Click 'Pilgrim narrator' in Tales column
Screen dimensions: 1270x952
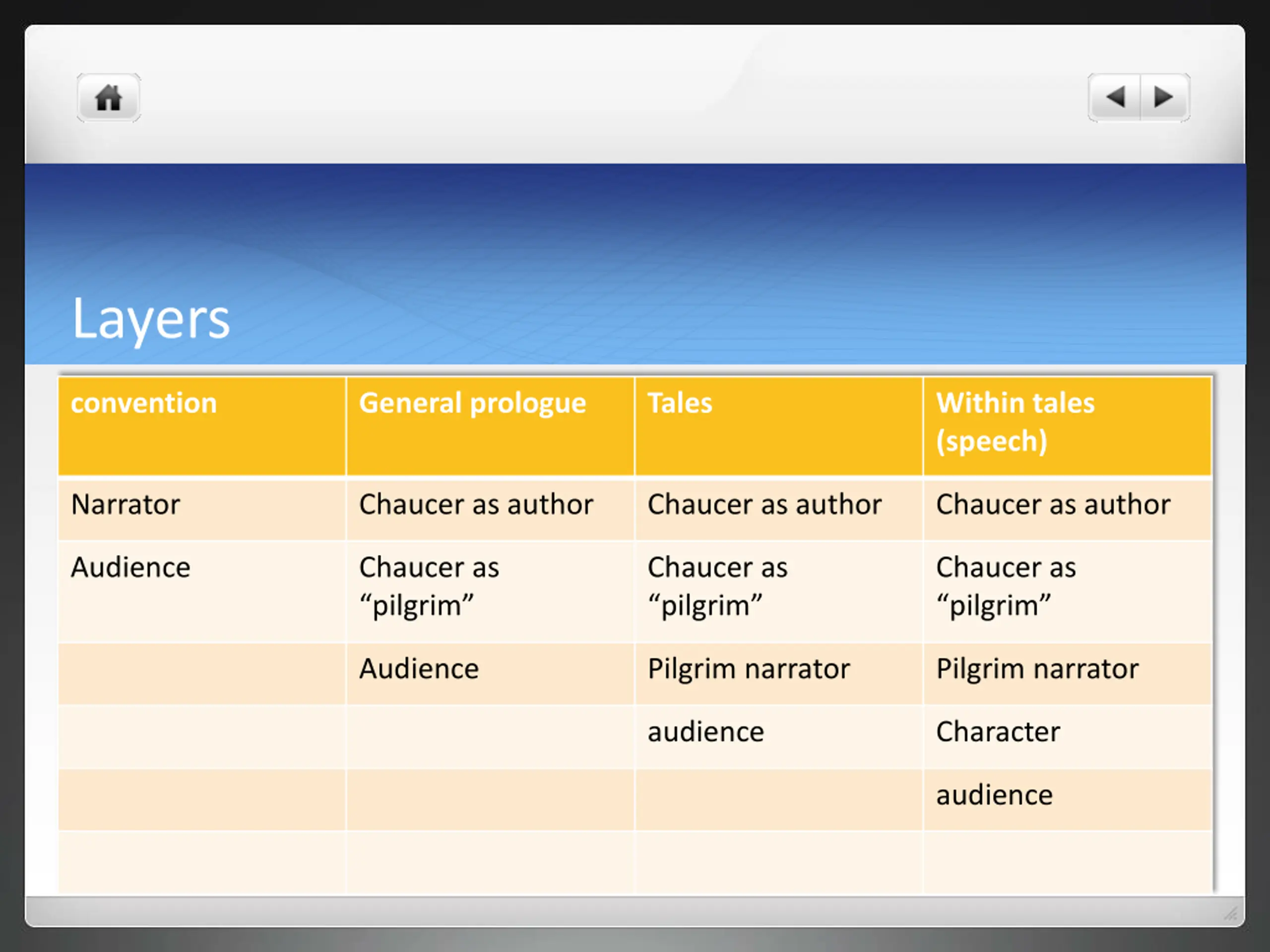(x=749, y=669)
